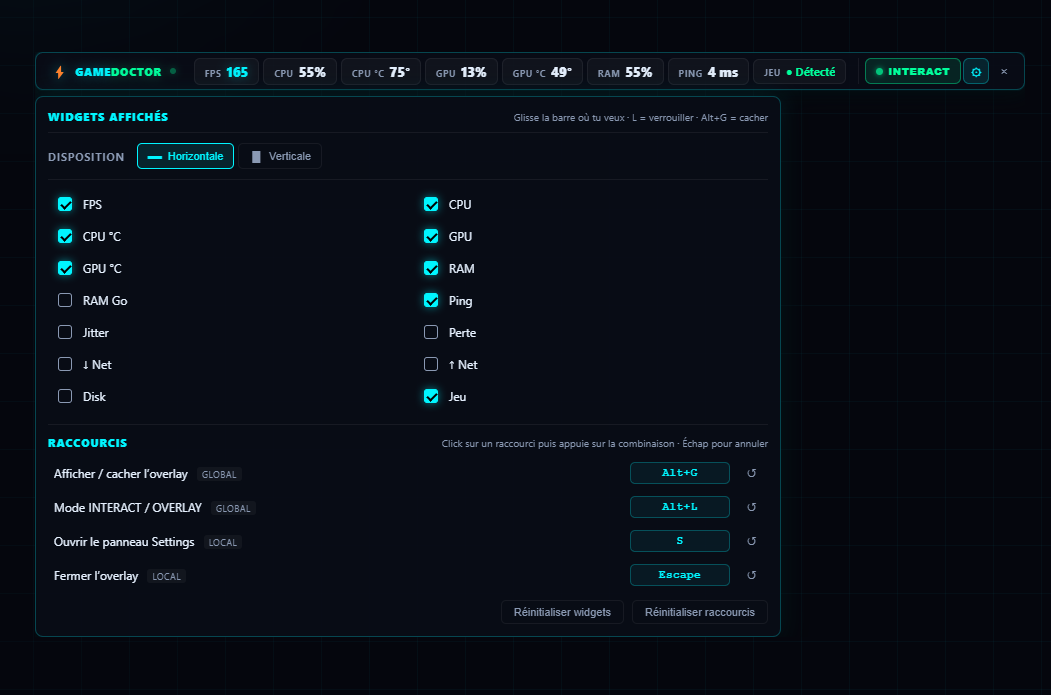Click the RAM 55% widget in bar
This screenshot has height=695, width=1051.
coord(625,72)
